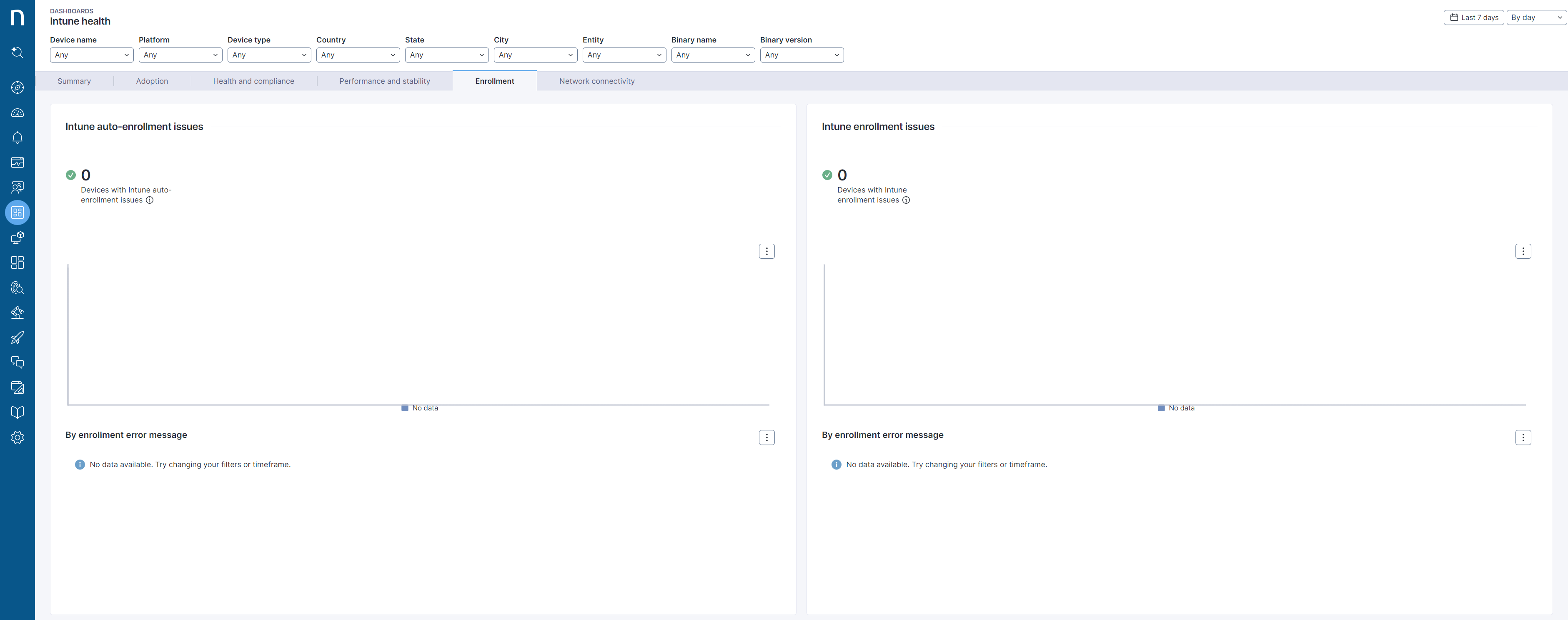Image resolution: width=1568 pixels, height=620 pixels.
Task: Open the By day granularity dropdown
Action: (x=1536, y=17)
